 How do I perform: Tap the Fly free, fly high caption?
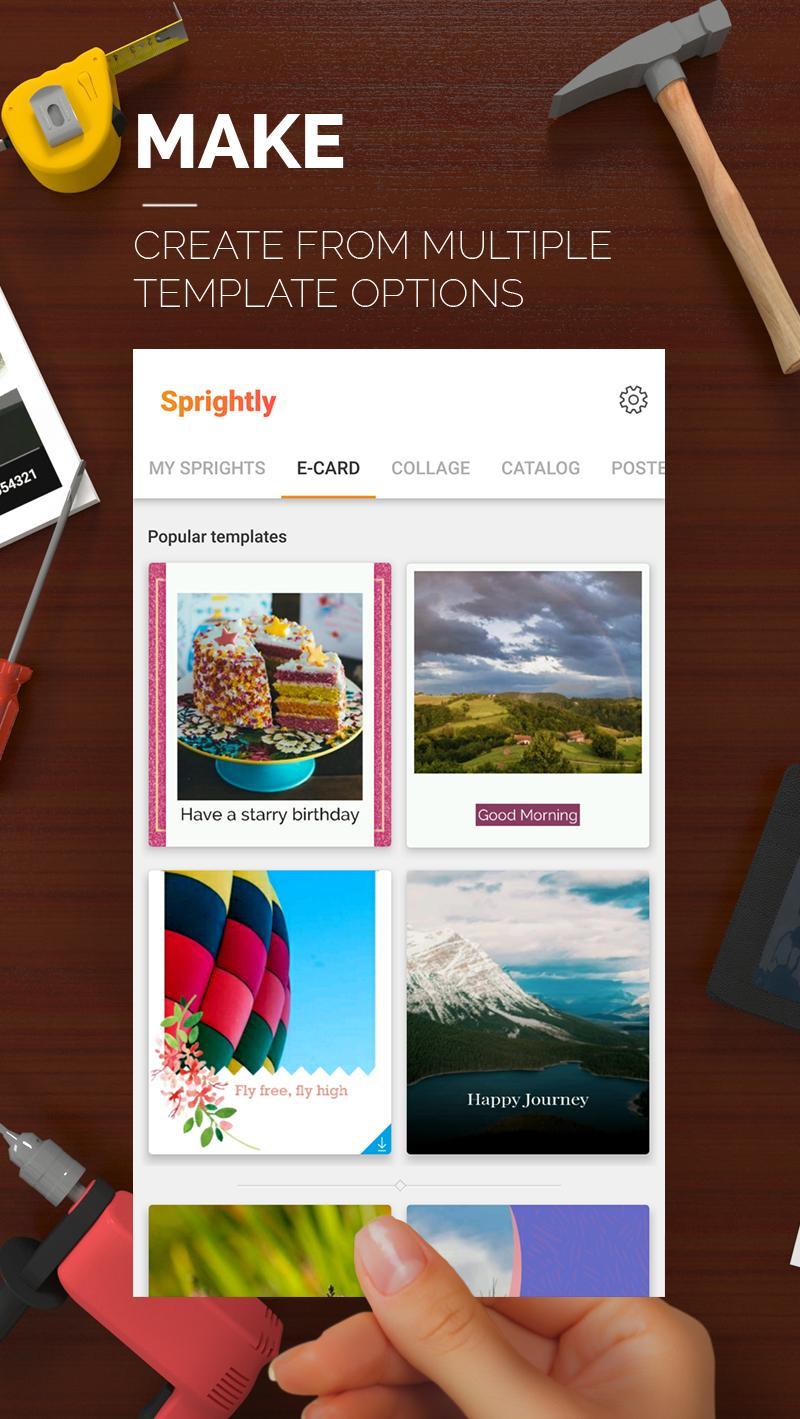tap(291, 1090)
